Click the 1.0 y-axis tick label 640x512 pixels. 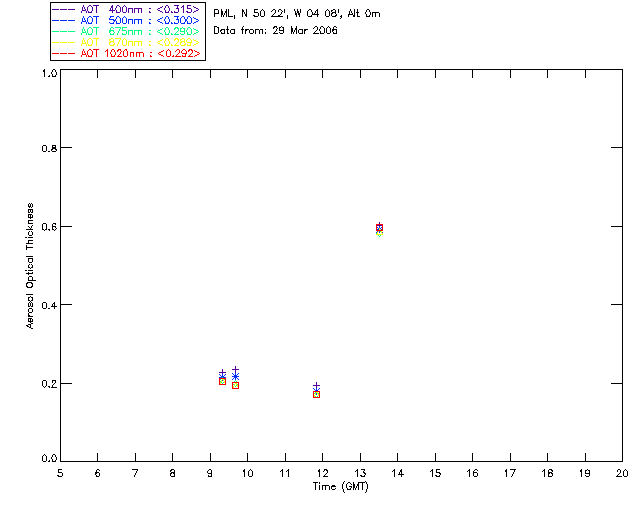tap(49, 73)
